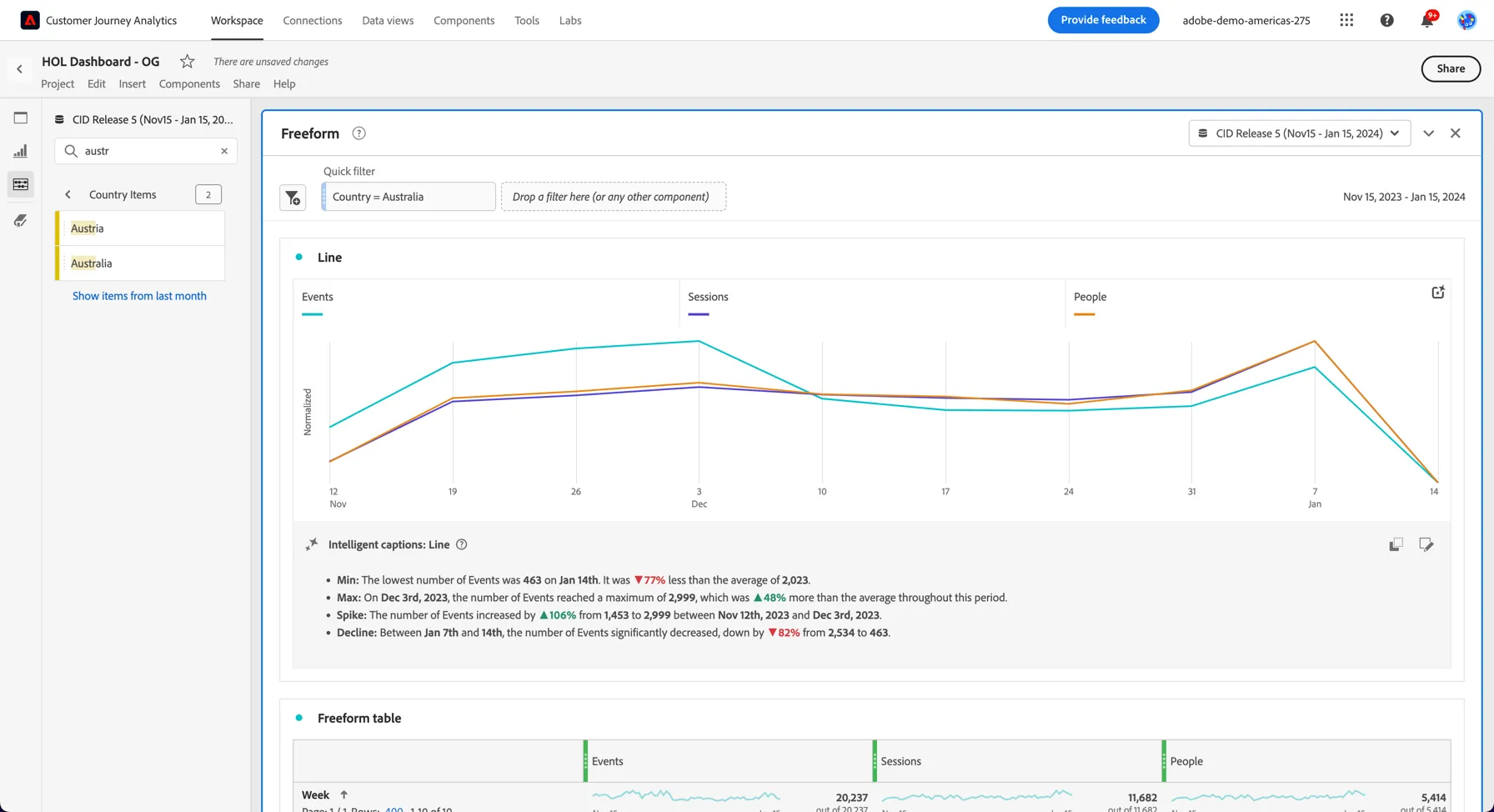Go back with the project back arrow

[20, 69]
